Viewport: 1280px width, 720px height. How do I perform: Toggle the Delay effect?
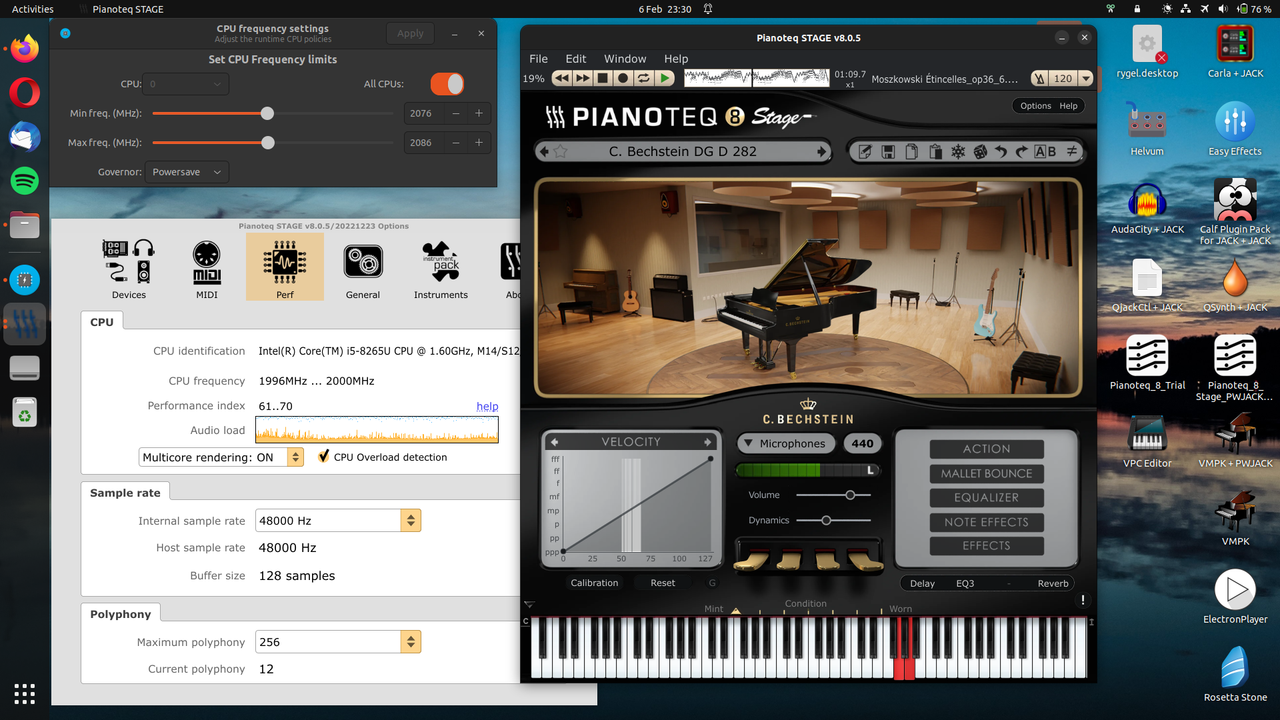click(x=922, y=583)
